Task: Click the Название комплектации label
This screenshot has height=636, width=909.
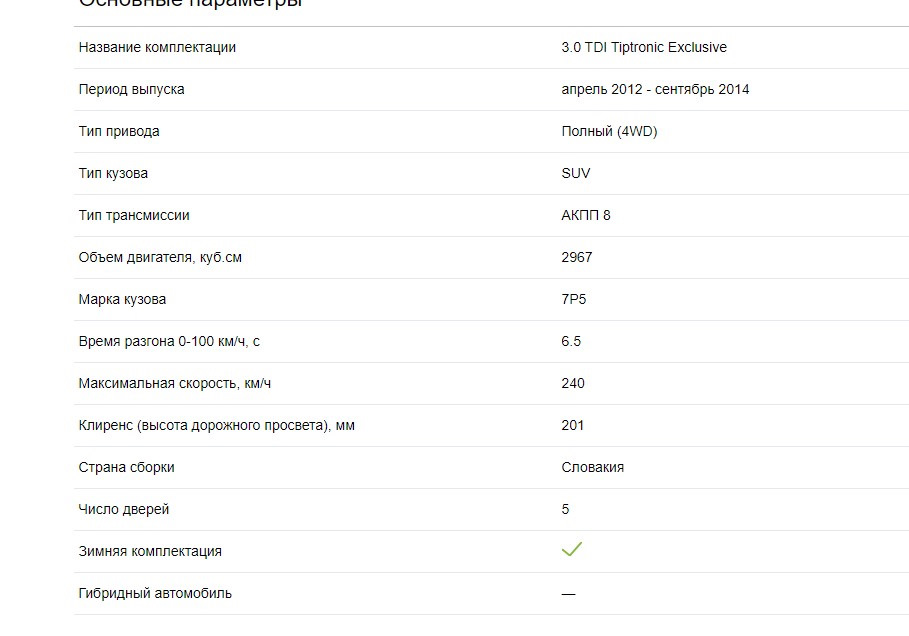Action: pyautogui.click(x=157, y=48)
